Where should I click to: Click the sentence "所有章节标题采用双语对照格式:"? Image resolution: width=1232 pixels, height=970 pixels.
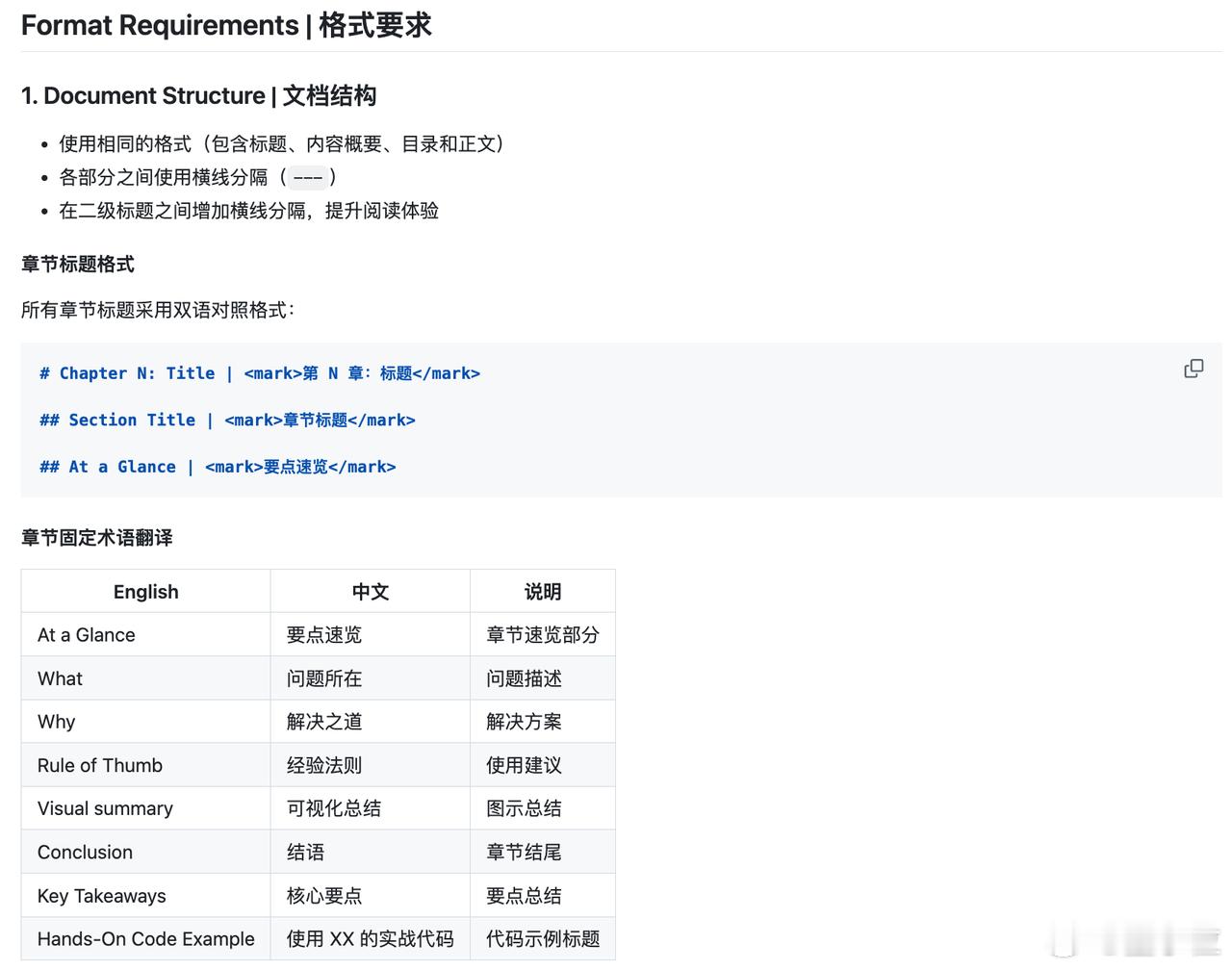point(158,310)
